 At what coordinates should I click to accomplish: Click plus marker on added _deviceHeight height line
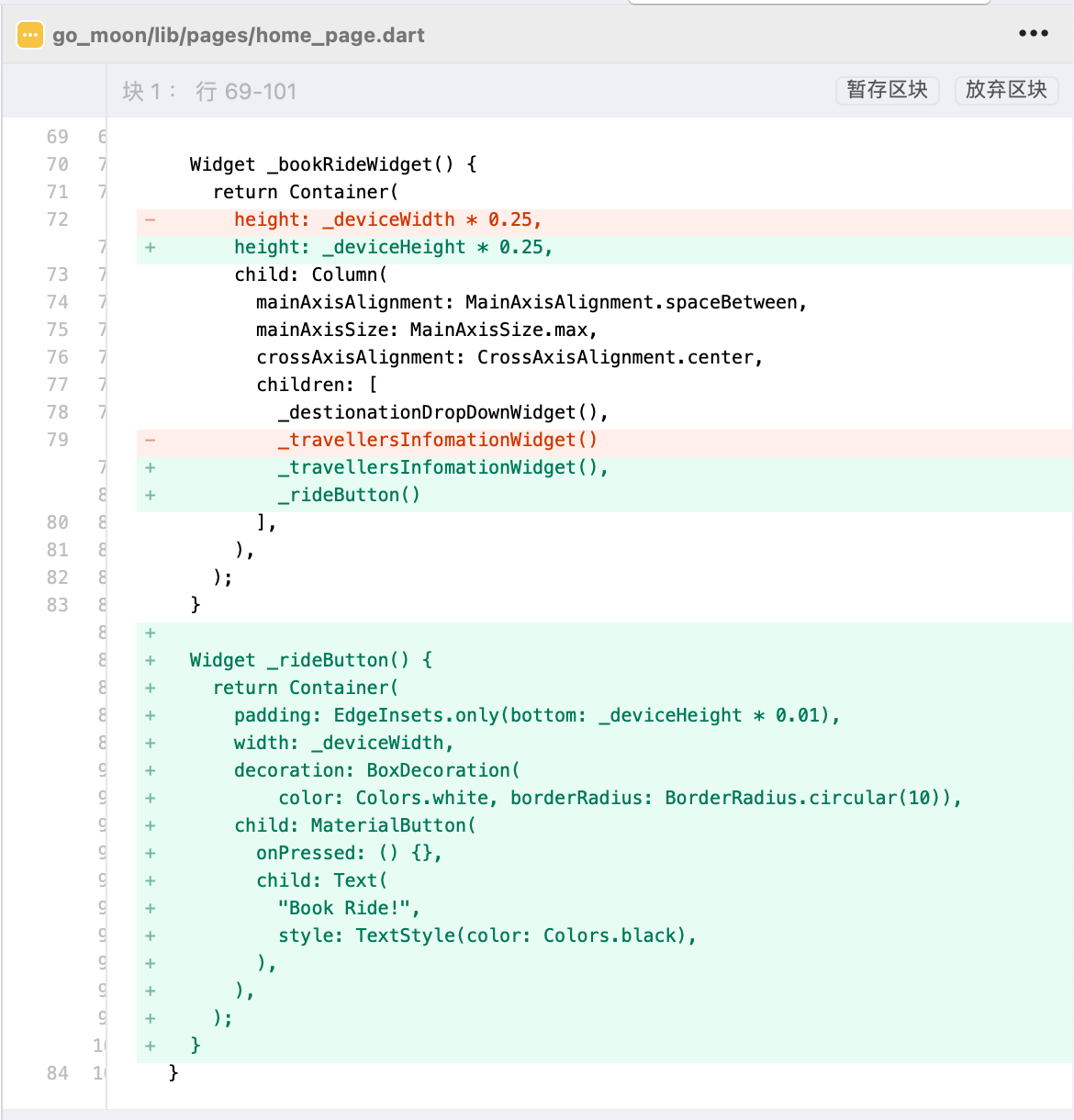150,247
